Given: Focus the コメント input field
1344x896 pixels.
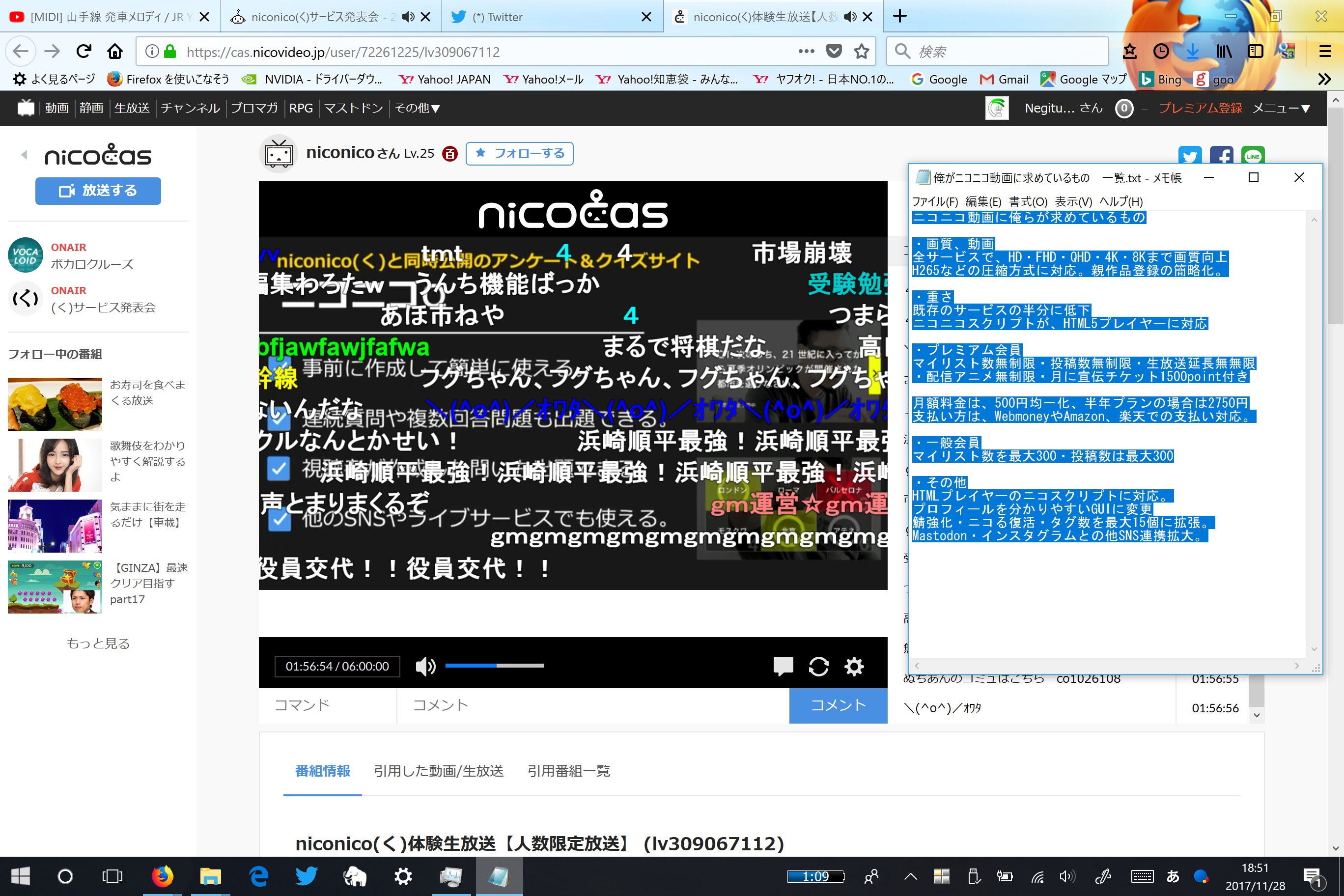Looking at the screenshot, I should [592, 705].
